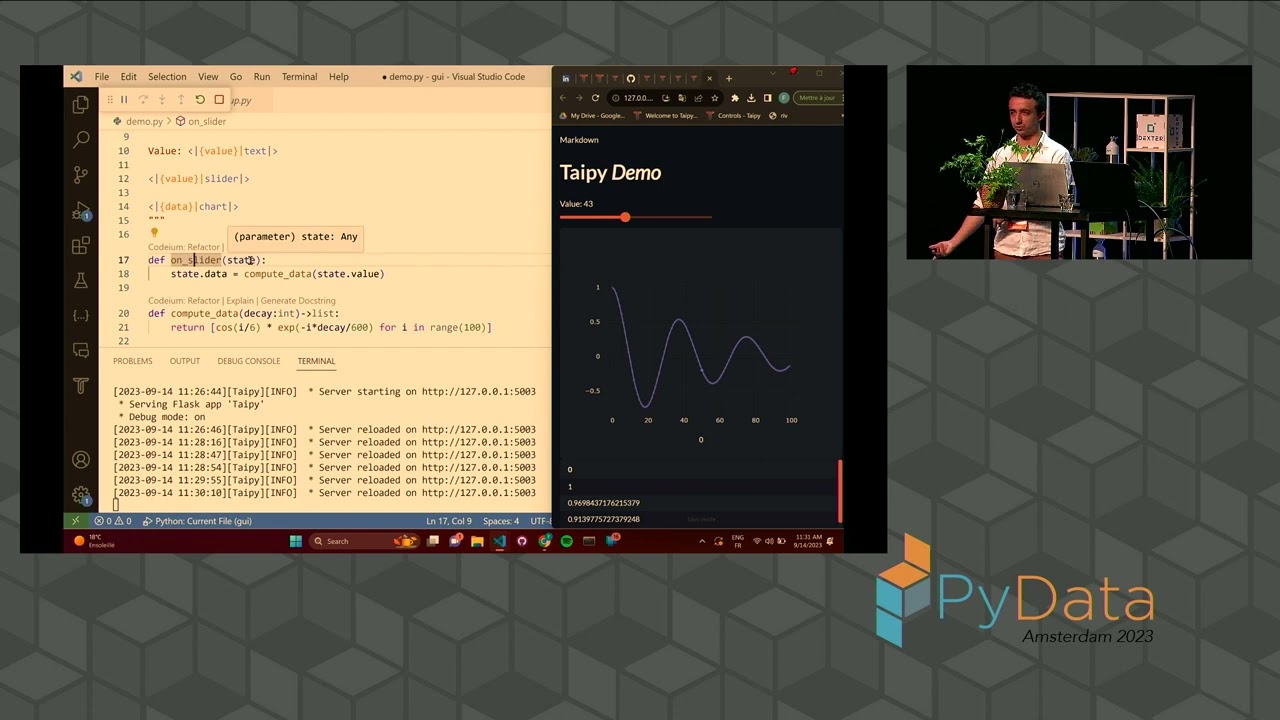Select the TERMINAL panel tab

[316, 361]
